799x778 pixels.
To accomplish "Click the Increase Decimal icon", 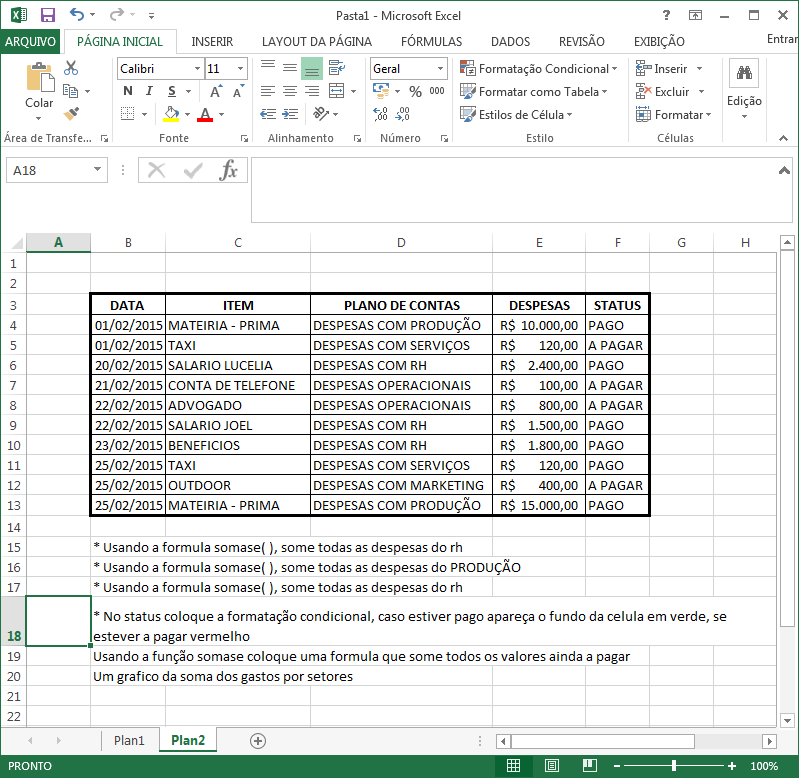I will pyautogui.click(x=380, y=114).
